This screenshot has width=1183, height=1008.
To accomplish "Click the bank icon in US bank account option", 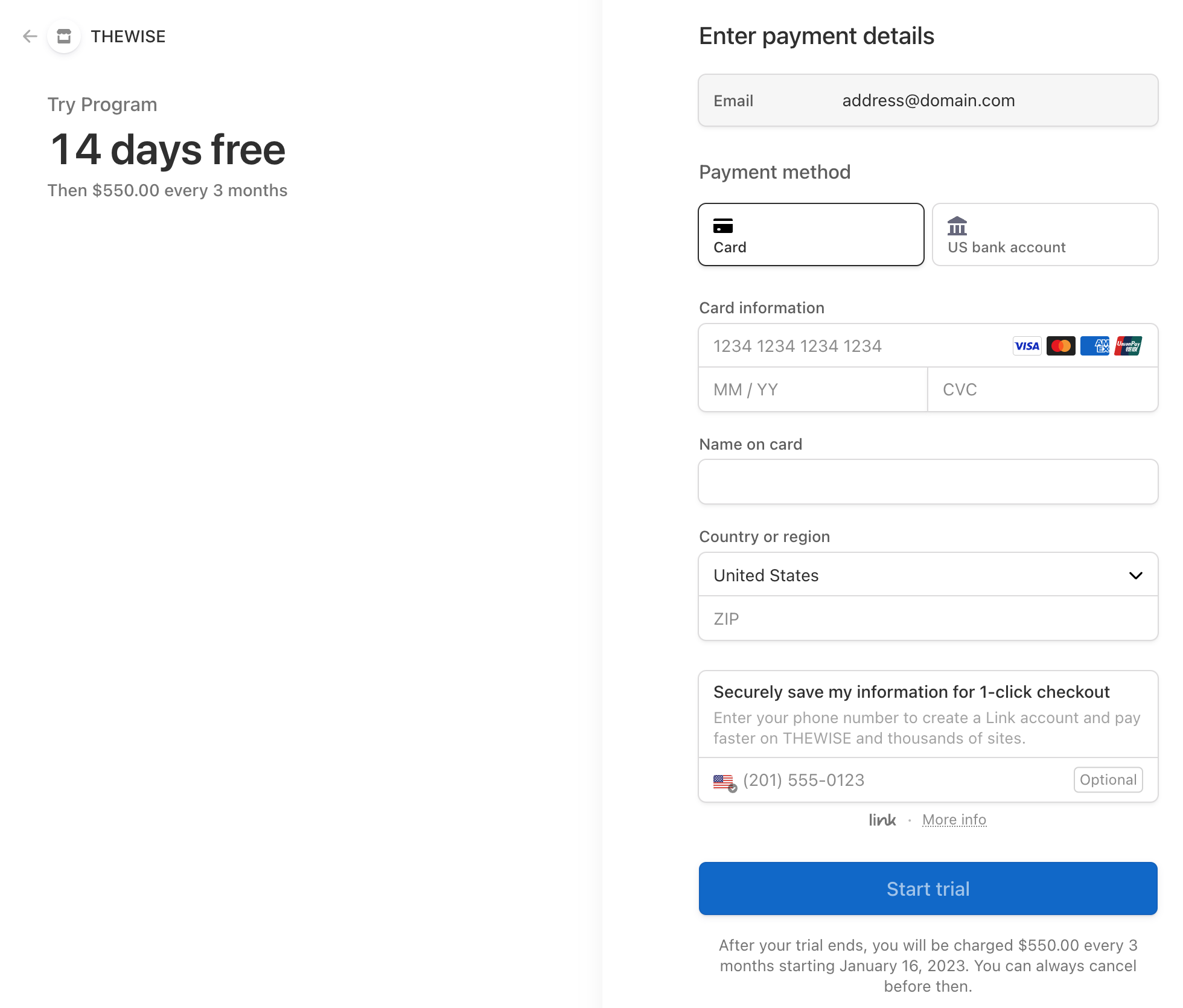I will [958, 226].
